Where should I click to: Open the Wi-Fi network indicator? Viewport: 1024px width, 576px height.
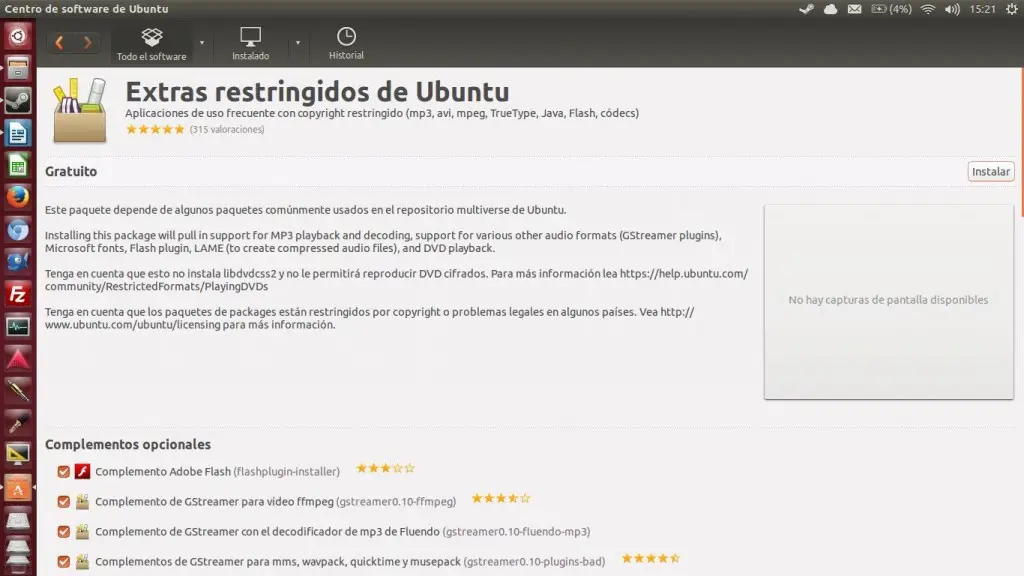click(928, 9)
